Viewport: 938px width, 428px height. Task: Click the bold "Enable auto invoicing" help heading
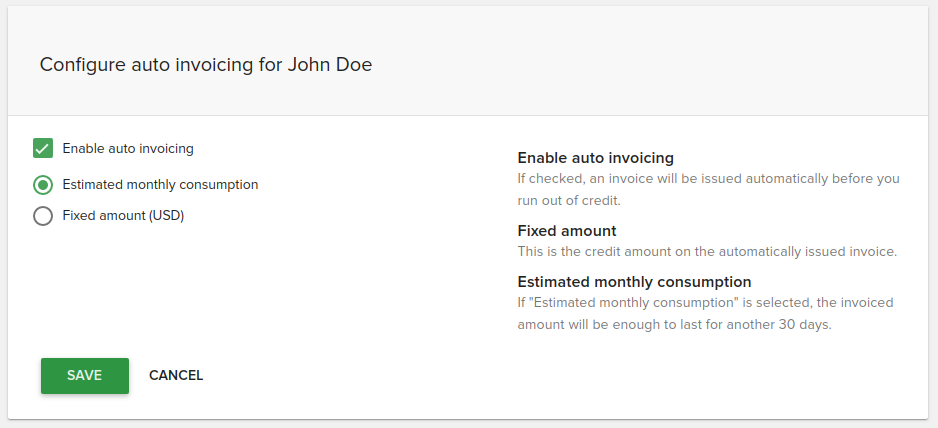(x=595, y=158)
